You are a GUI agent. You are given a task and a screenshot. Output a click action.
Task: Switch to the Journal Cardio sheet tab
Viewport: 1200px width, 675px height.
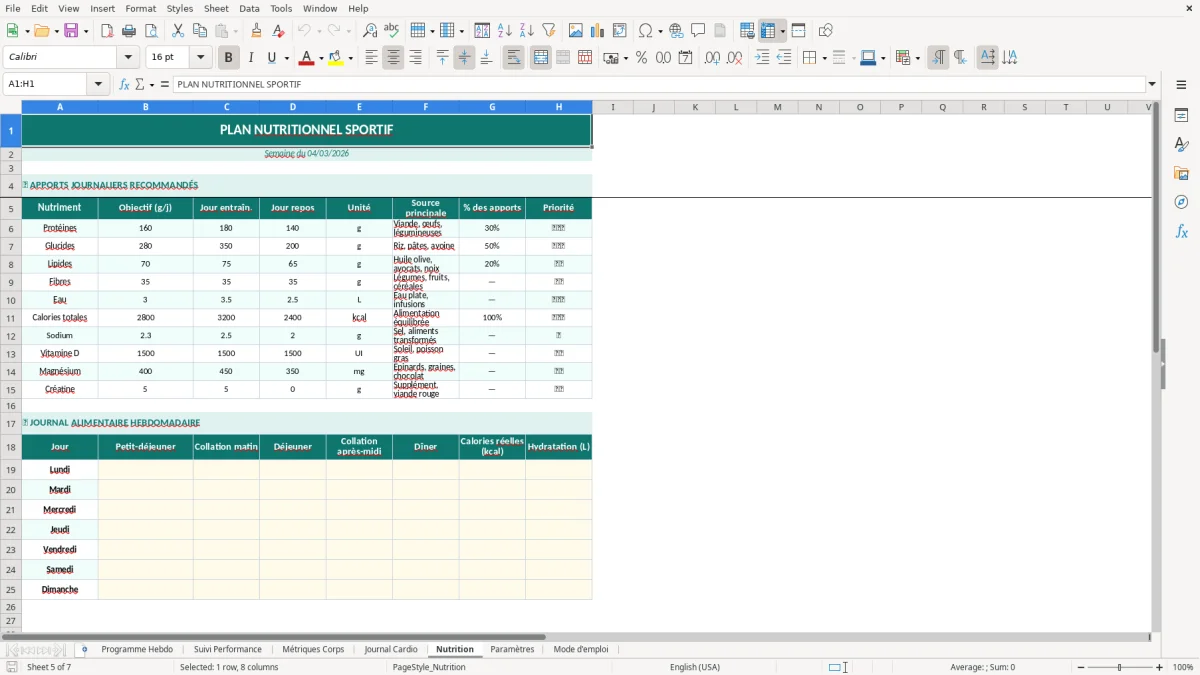391,649
